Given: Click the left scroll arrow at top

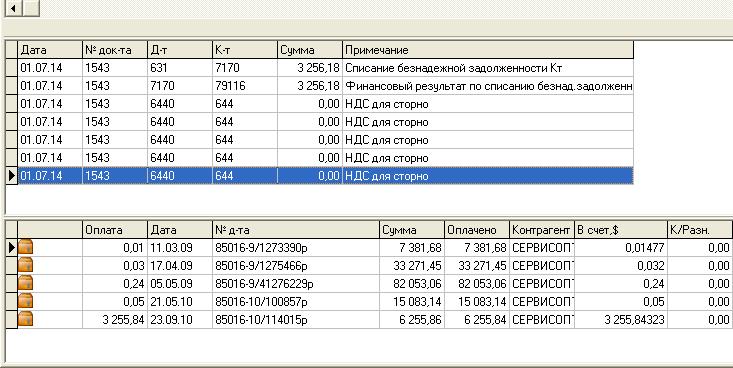Looking at the screenshot, I should tap(13, 8).
